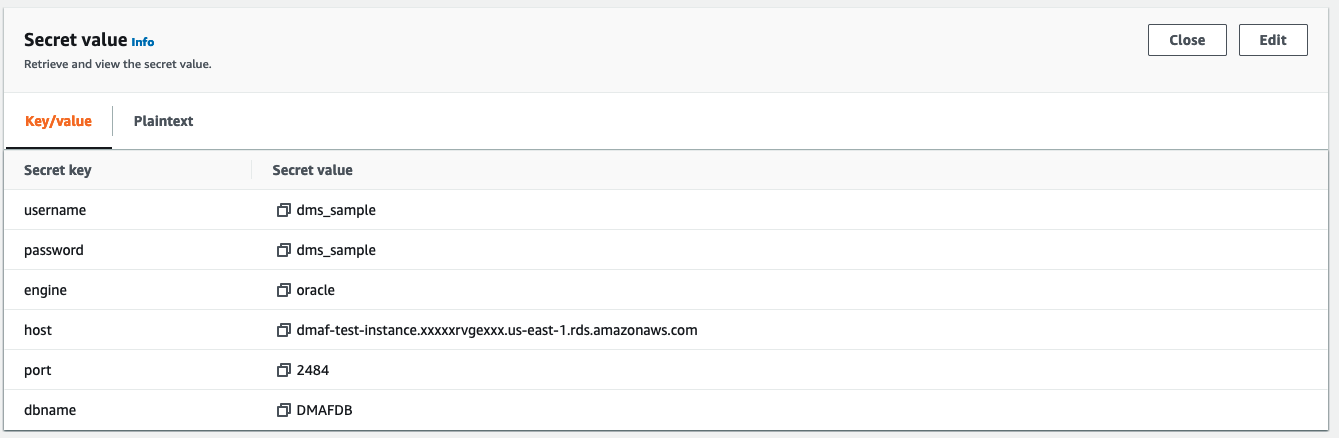1339x438 pixels.
Task: Copy the password secret value
Action: click(x=283, y=251)
